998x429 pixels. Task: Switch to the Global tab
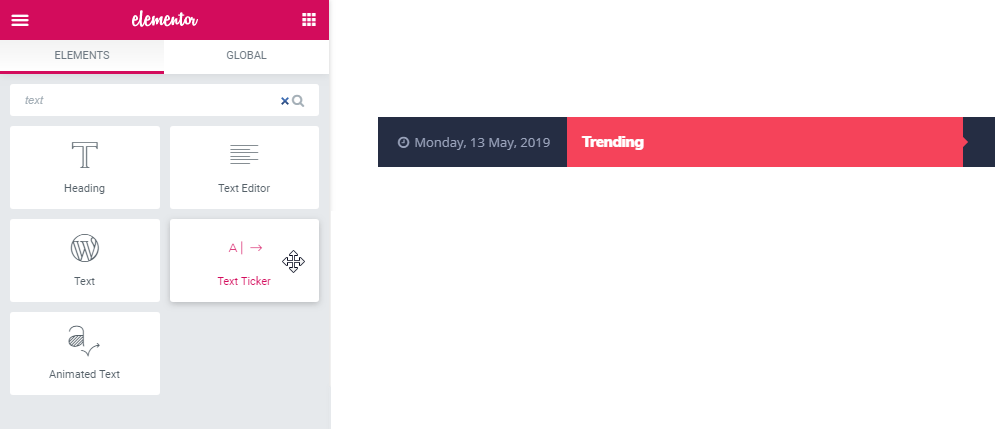246,56
